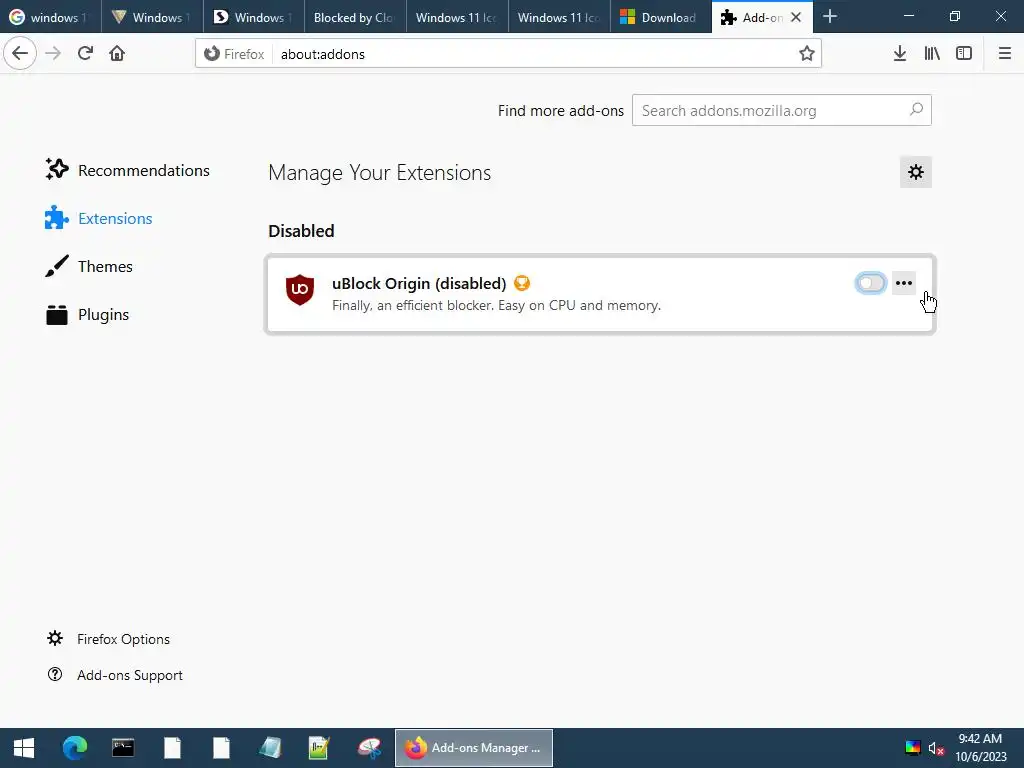Go back with the back arrow button
Image resolution: width=1024 pixels, height=768 pixels.
click(20, 53)
